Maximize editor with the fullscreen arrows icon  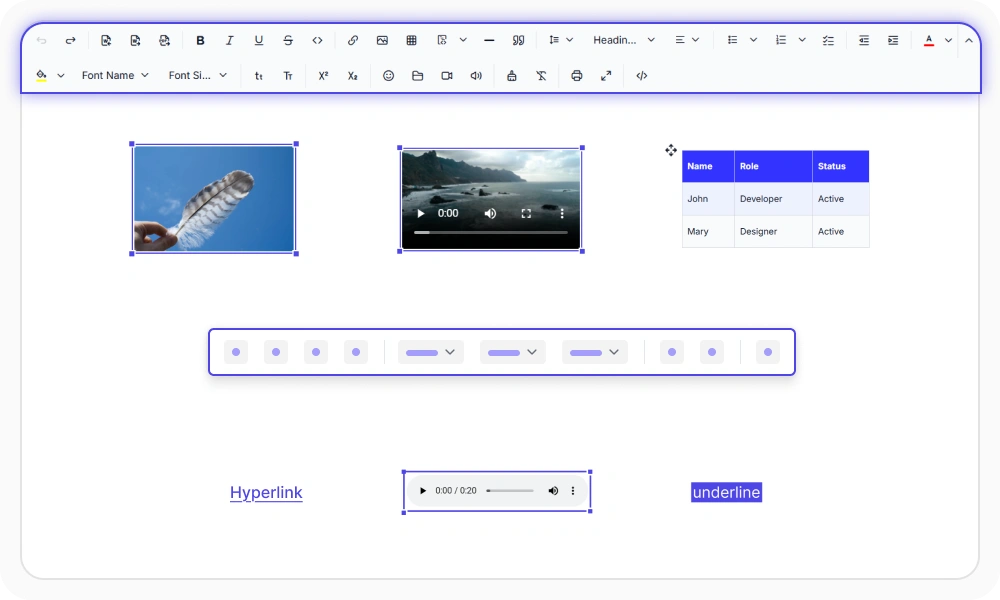(x=606, y=76)
